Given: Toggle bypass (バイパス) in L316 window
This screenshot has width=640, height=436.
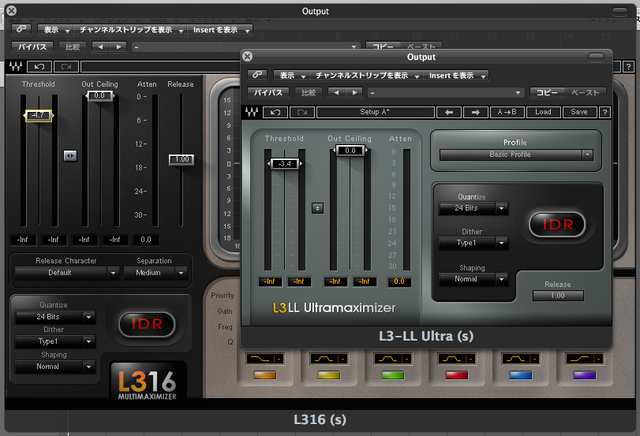Looking at the screenshot, I should (x=32, y=47).
